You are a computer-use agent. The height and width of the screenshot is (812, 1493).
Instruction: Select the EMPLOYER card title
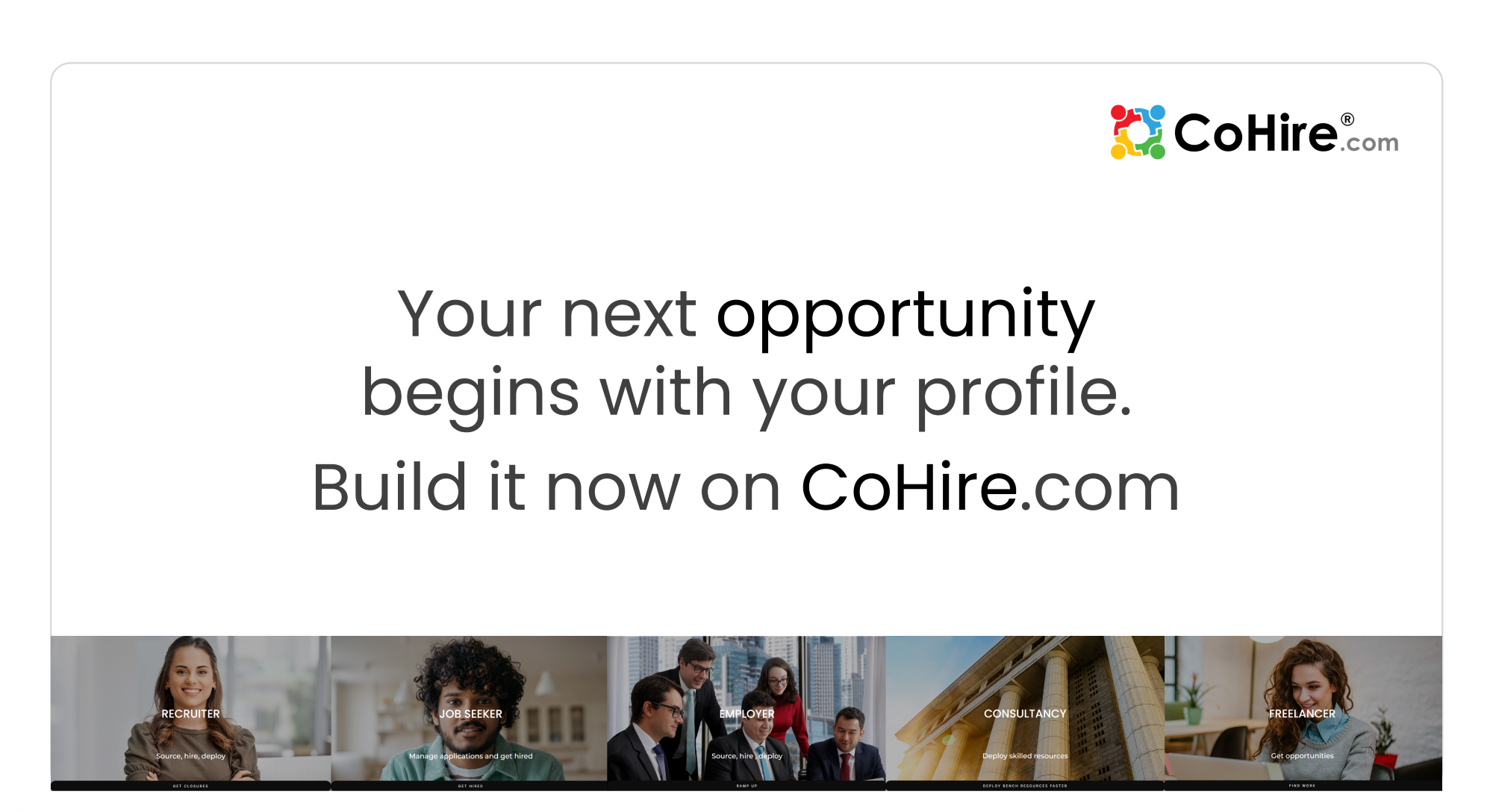tap(746, 714)
